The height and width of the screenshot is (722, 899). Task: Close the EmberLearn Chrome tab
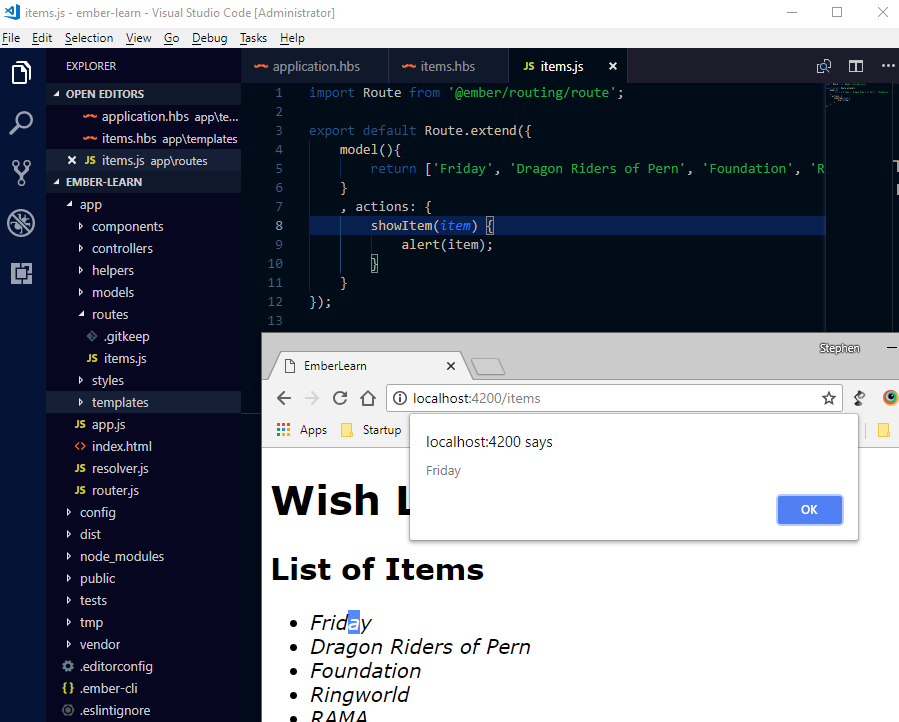(x=451, y=366)
